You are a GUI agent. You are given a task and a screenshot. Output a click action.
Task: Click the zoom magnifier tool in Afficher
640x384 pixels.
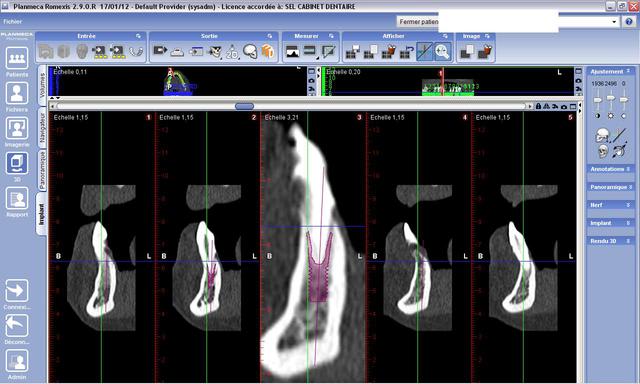pos(443,52)
